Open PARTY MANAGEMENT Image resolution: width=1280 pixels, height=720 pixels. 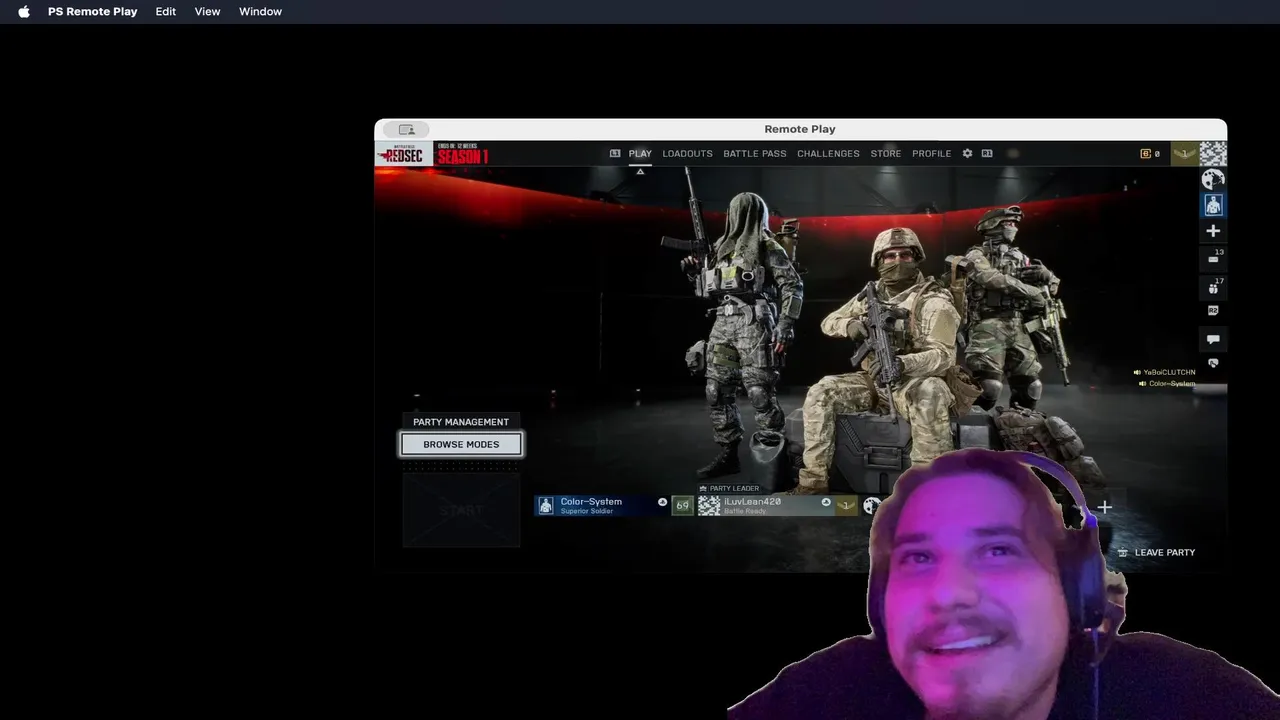(461, 422)
